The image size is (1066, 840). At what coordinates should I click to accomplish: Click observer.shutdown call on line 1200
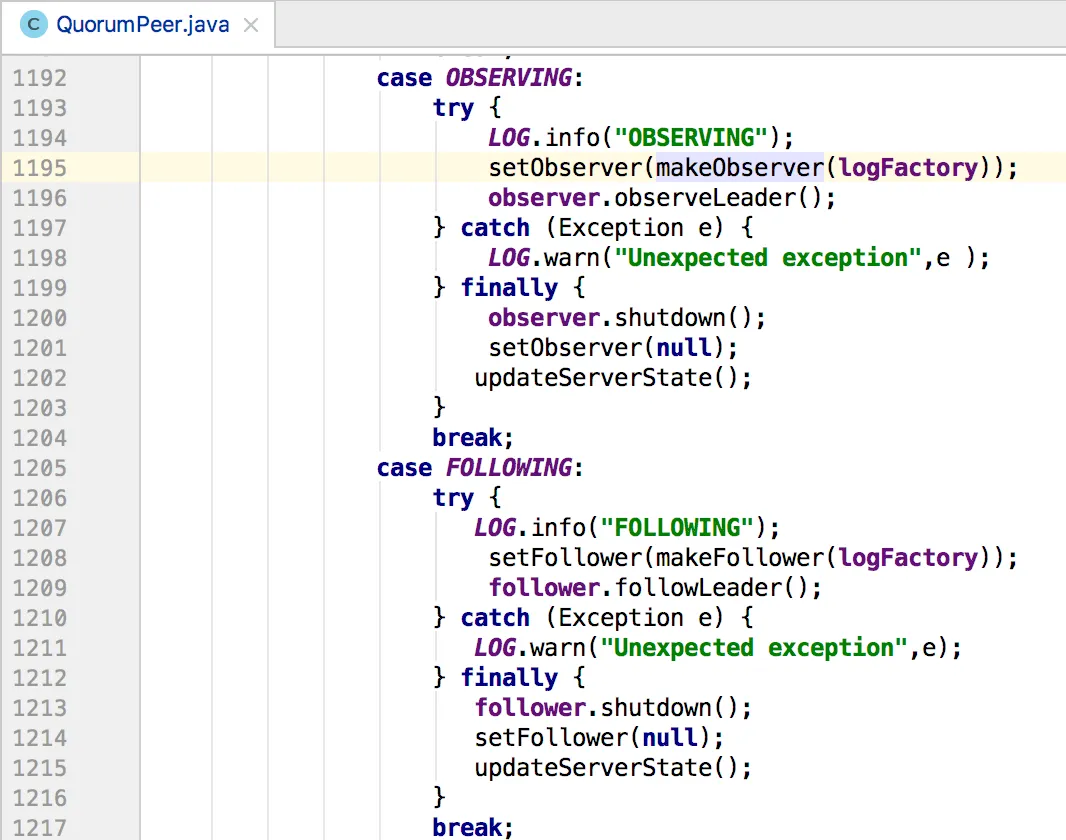click(x=626, y=318)
